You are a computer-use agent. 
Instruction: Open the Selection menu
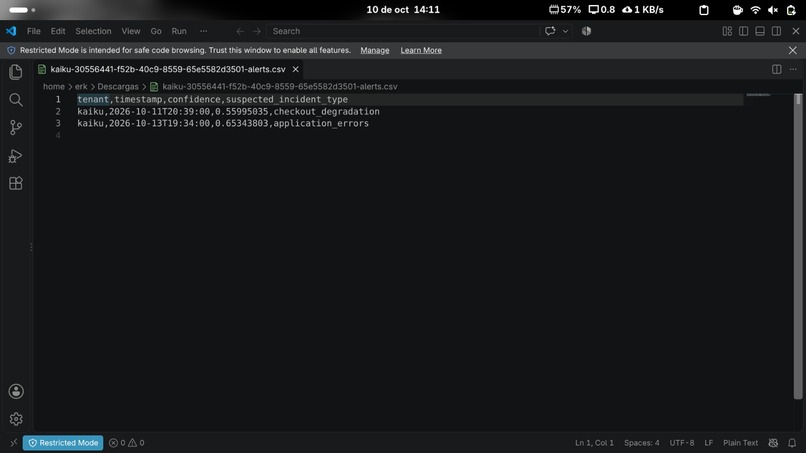[93, 31]
